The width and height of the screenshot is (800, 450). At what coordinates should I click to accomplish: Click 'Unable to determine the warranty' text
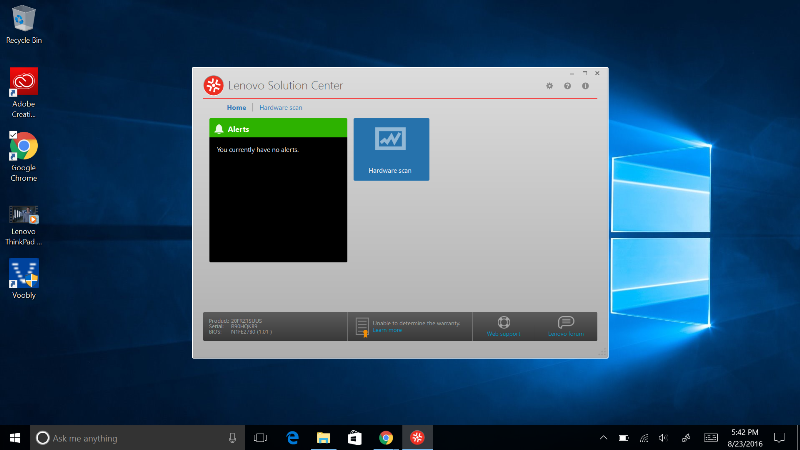(x=416, y=323)
